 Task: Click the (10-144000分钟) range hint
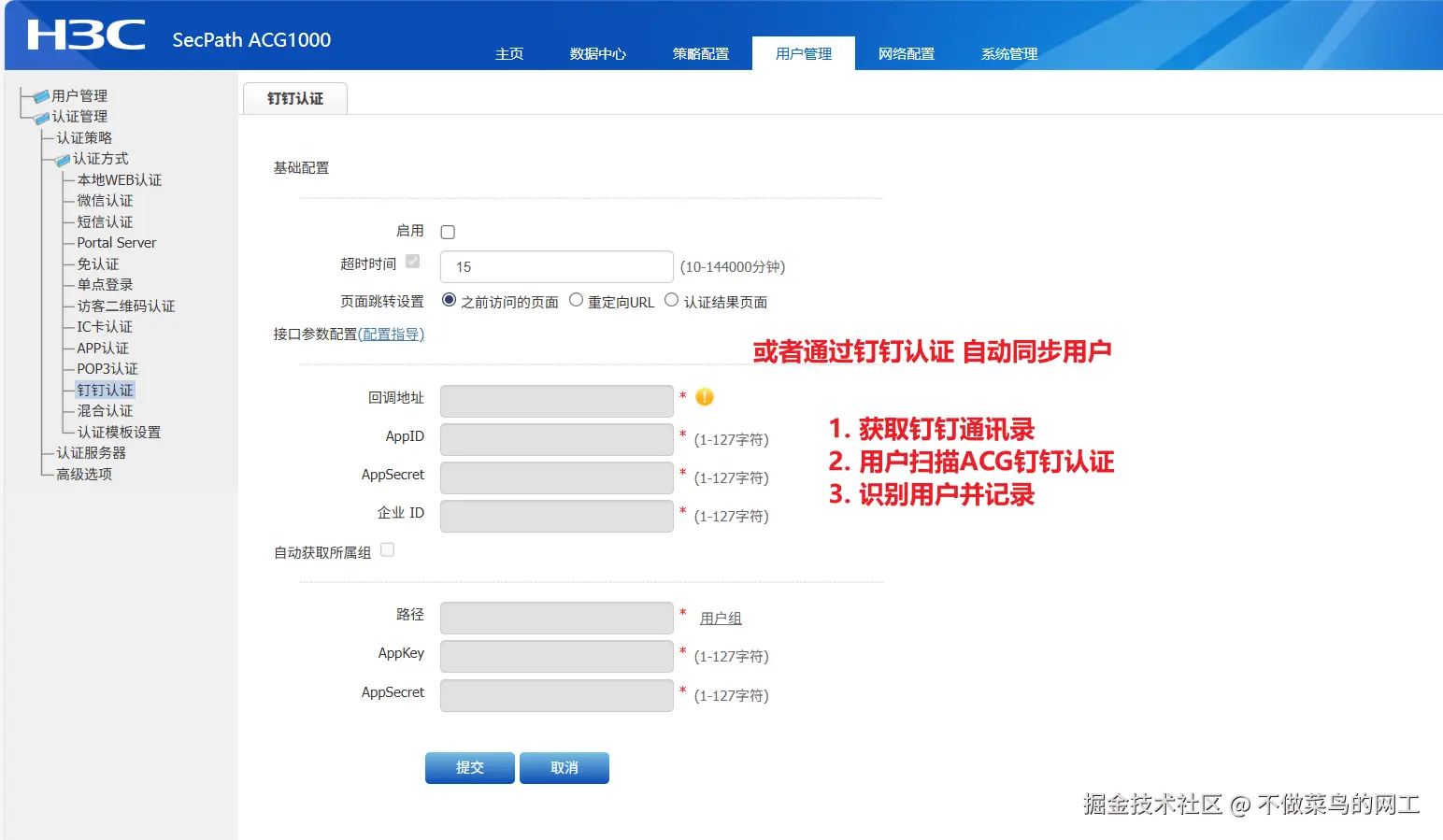coord(733,267)
